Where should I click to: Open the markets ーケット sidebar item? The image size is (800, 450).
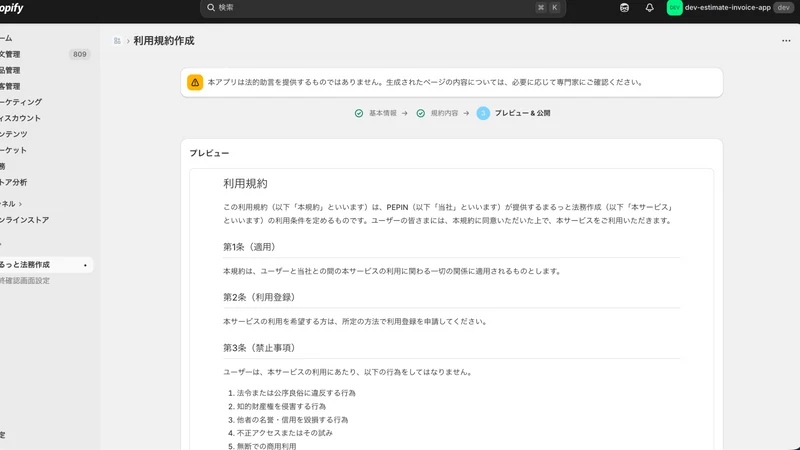coord(45,150)
